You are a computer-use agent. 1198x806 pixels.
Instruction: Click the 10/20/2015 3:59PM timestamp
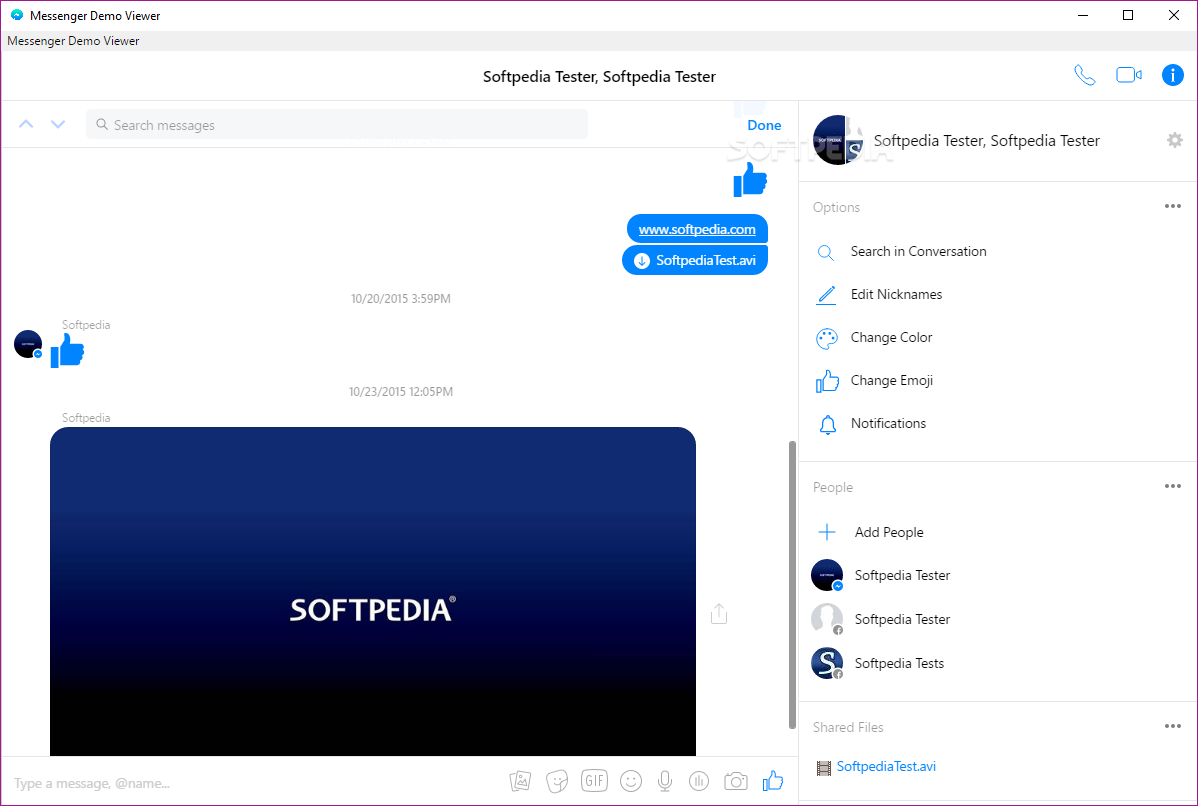400,299
